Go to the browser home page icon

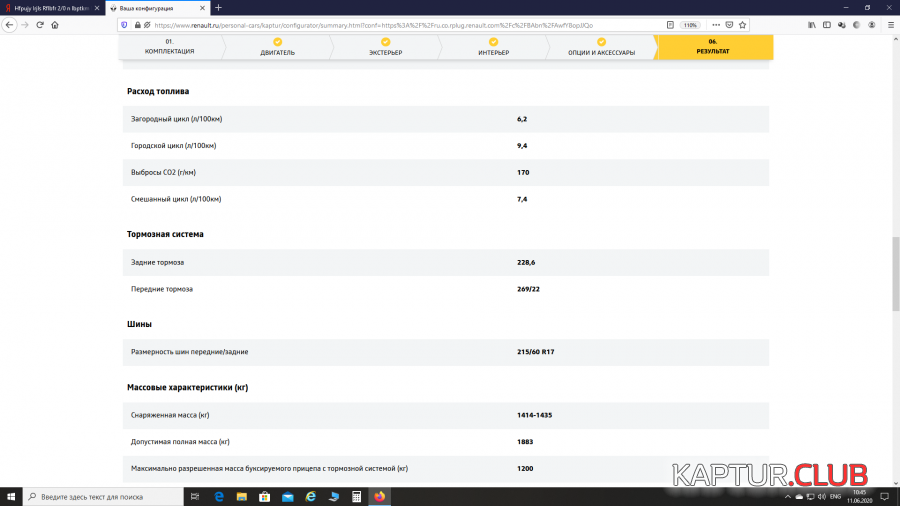[55, 24]
